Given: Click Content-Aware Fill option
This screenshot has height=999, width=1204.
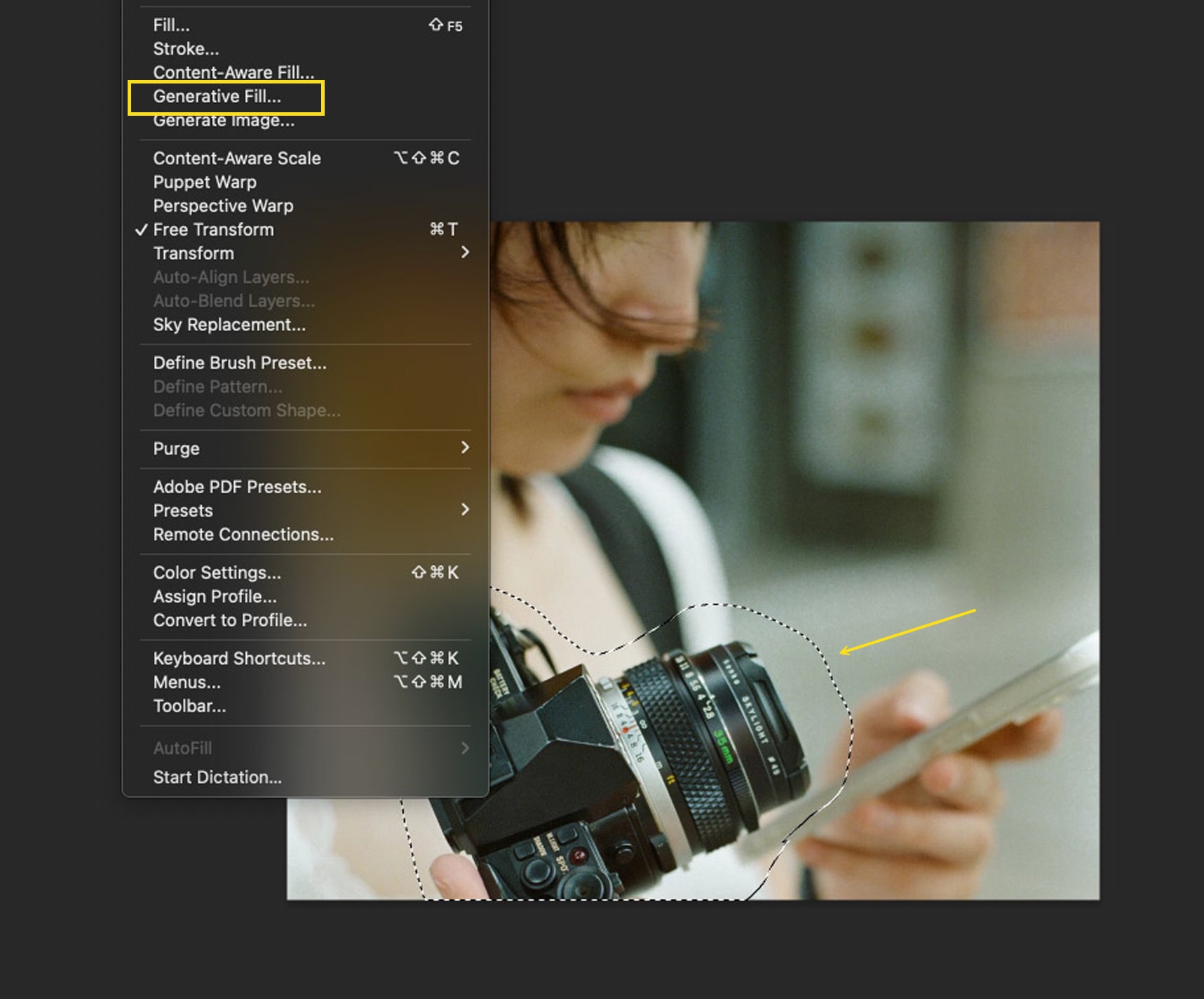Looking at the screenshot, I should [x=234, y=72].
